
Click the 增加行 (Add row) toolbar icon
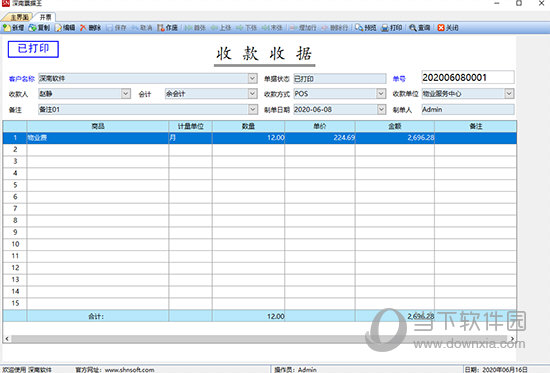303,27
